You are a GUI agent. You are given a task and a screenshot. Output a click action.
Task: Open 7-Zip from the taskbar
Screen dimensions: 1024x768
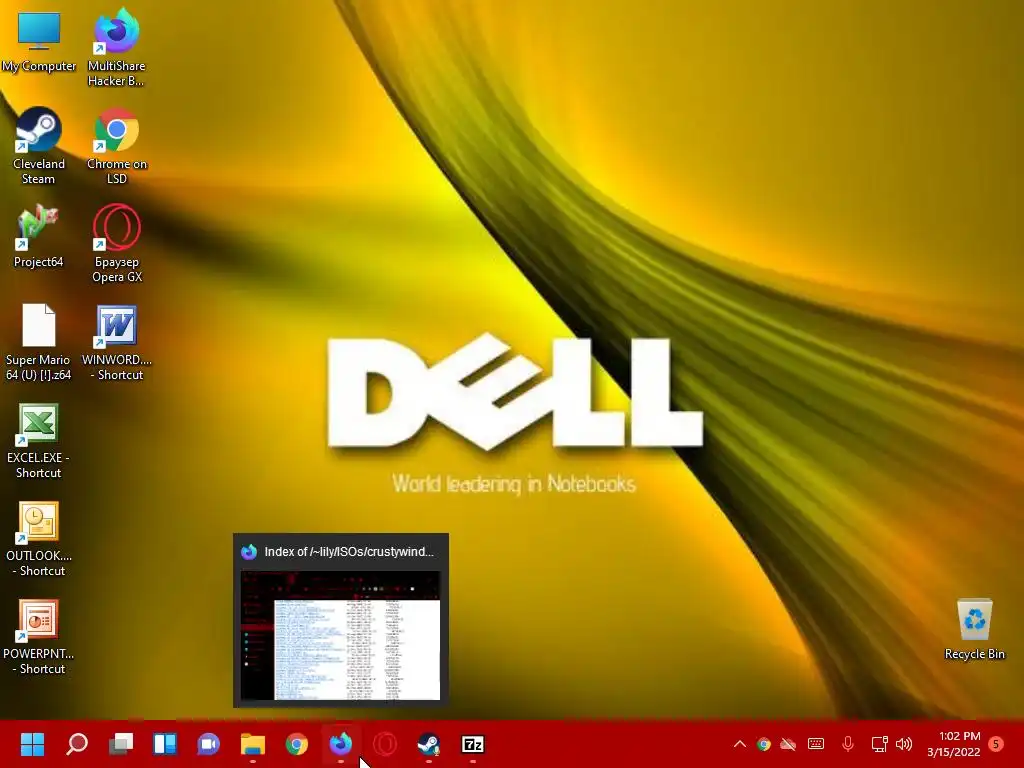pyautogui.click(x=473, y=744)
